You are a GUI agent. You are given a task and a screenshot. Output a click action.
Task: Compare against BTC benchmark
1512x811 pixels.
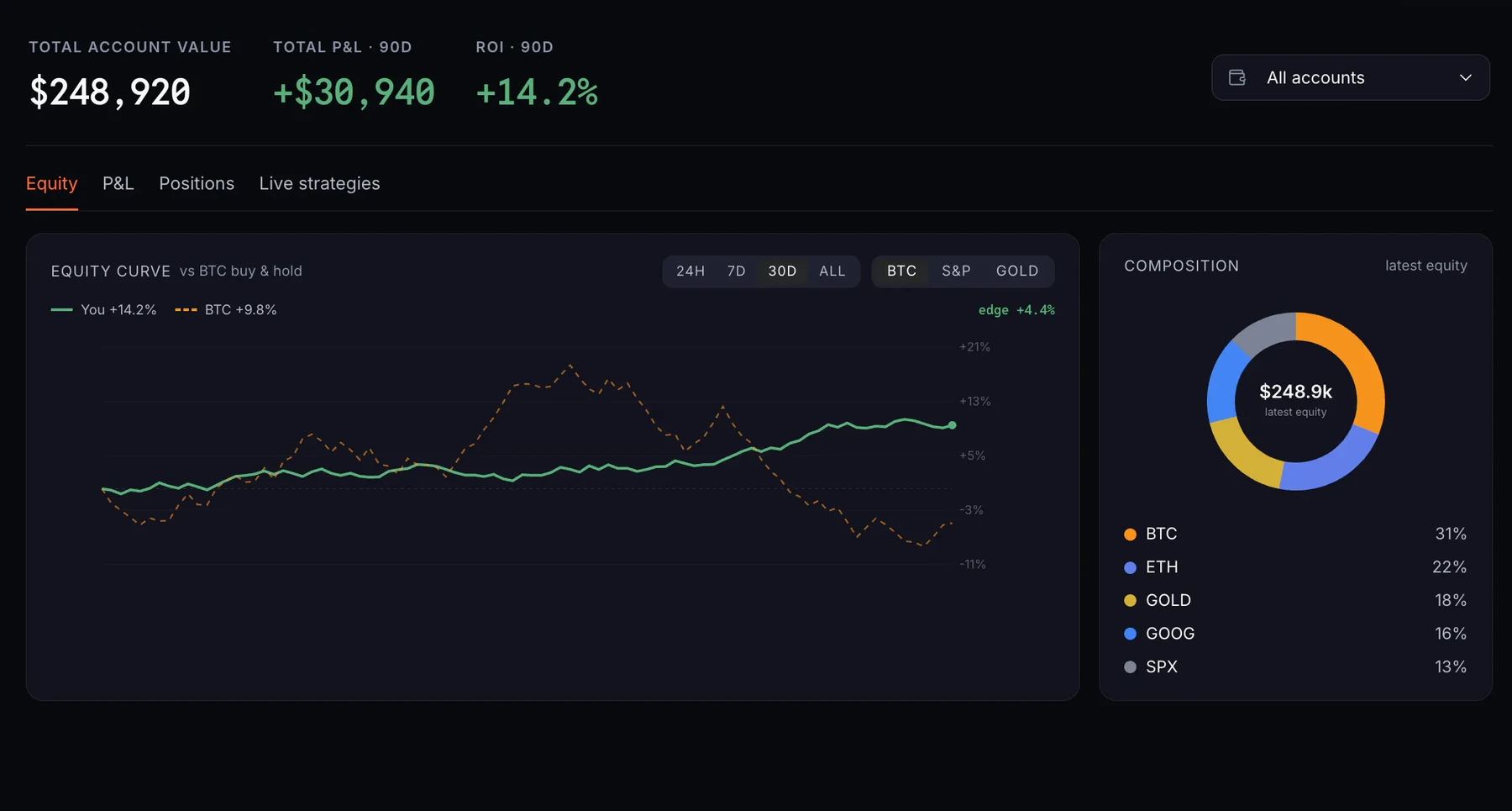point(901,271)
